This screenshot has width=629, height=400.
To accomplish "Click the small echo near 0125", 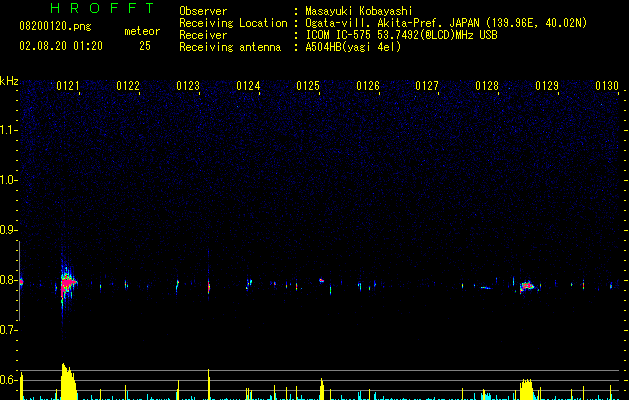I will point(321,280).
